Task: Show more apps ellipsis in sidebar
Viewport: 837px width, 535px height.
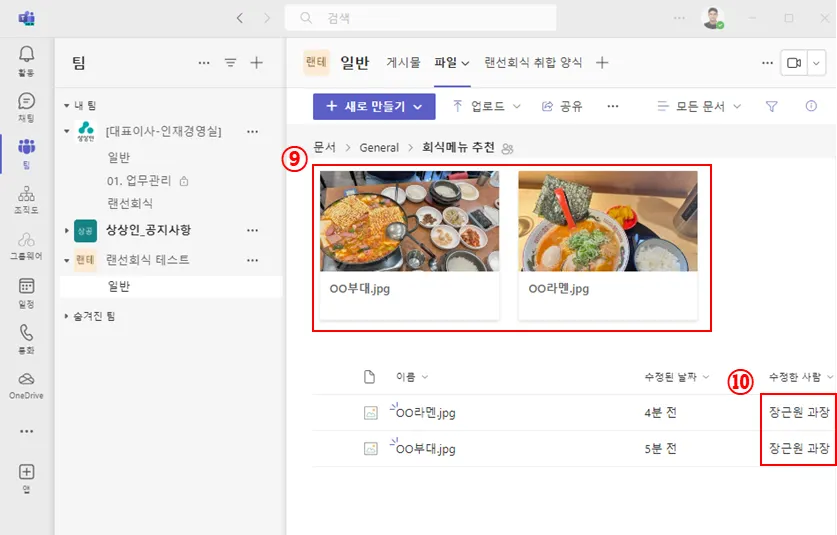Action: [26, 431]
